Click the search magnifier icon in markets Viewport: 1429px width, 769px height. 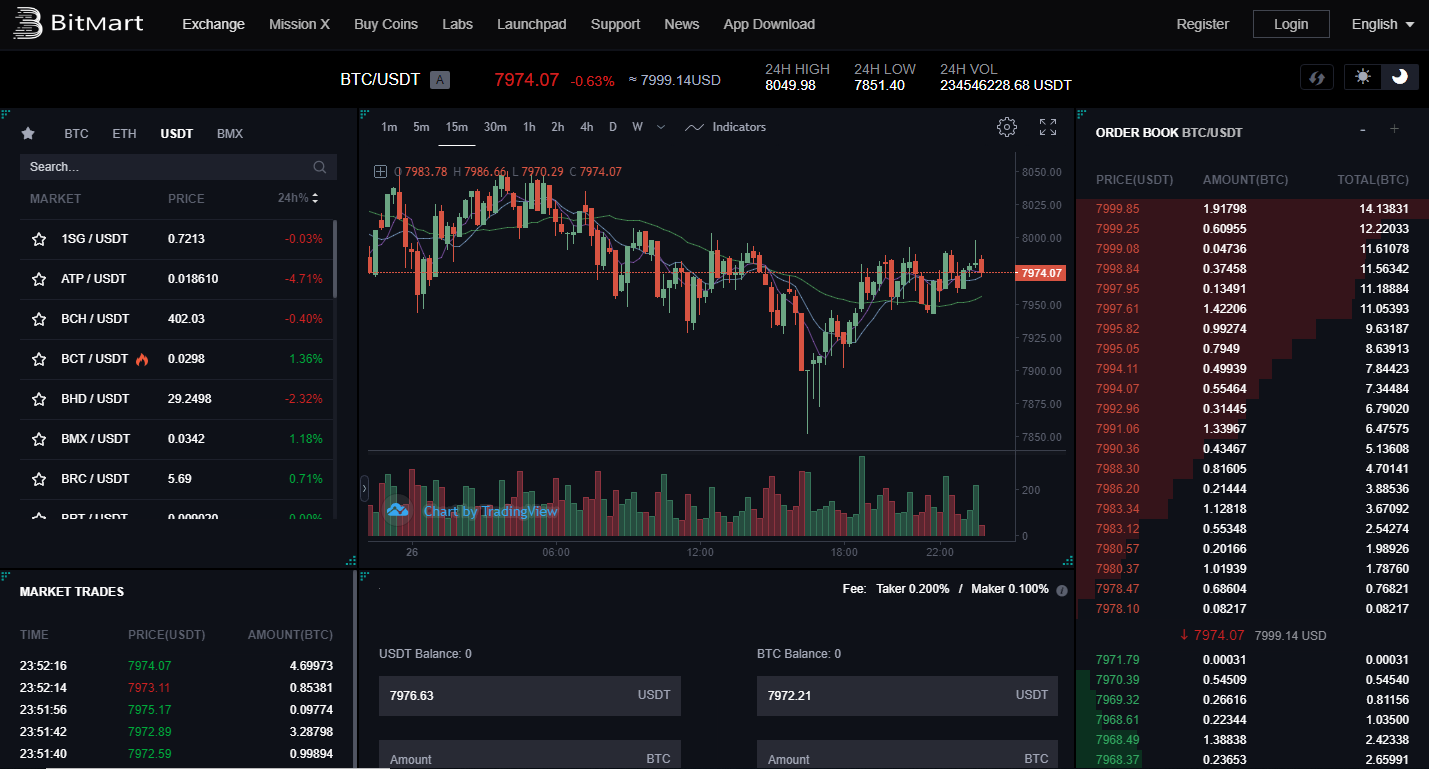pos(320,167)
